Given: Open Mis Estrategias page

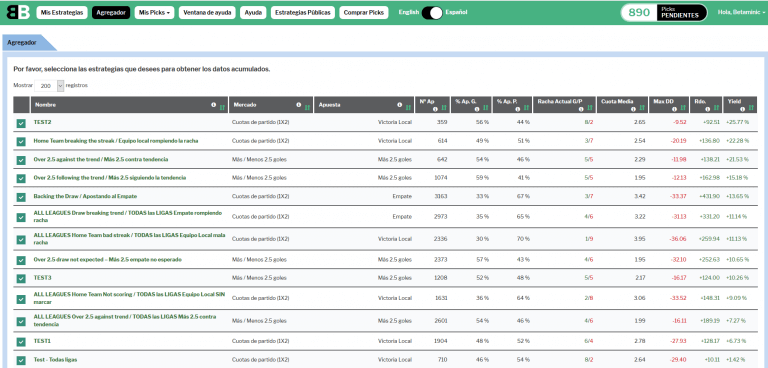Looking at the screenshot, I should point(62,13).
